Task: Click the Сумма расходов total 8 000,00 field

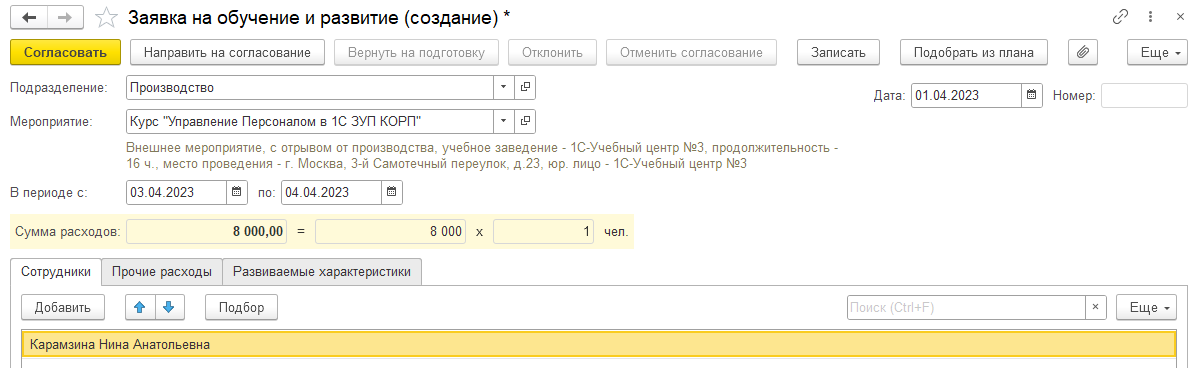Action: tap(207, 231)
